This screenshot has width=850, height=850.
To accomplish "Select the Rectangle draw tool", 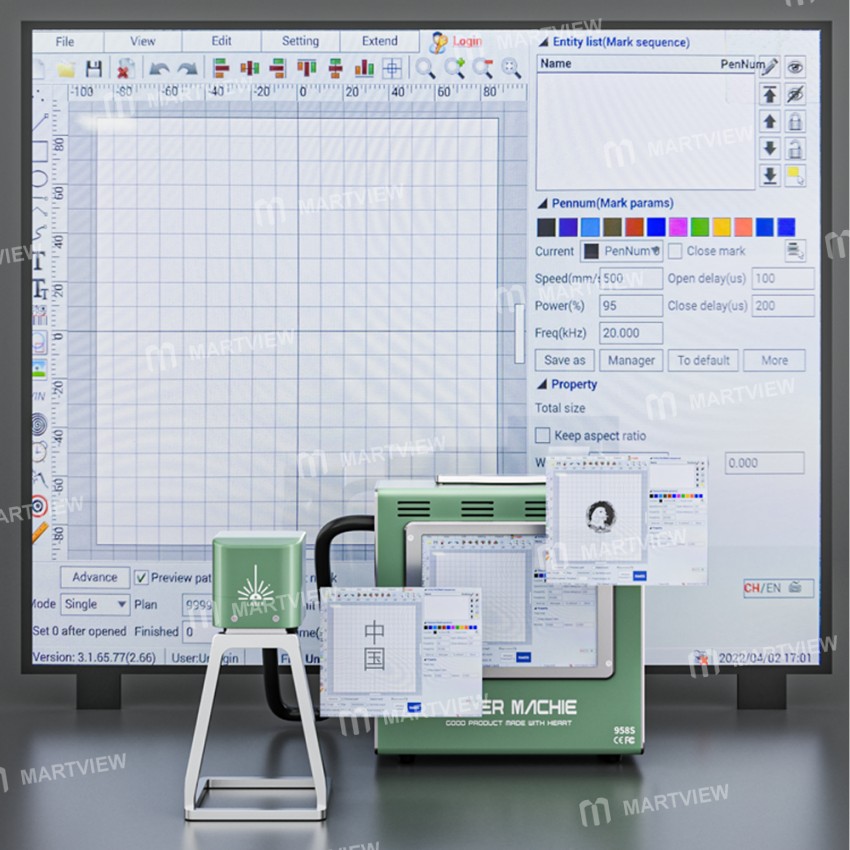I will pos(40,152).
